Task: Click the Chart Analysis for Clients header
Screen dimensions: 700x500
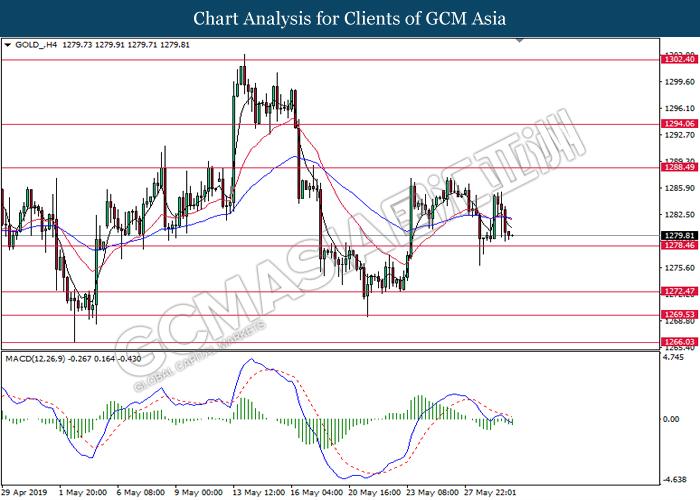Action: click(350, 19)
